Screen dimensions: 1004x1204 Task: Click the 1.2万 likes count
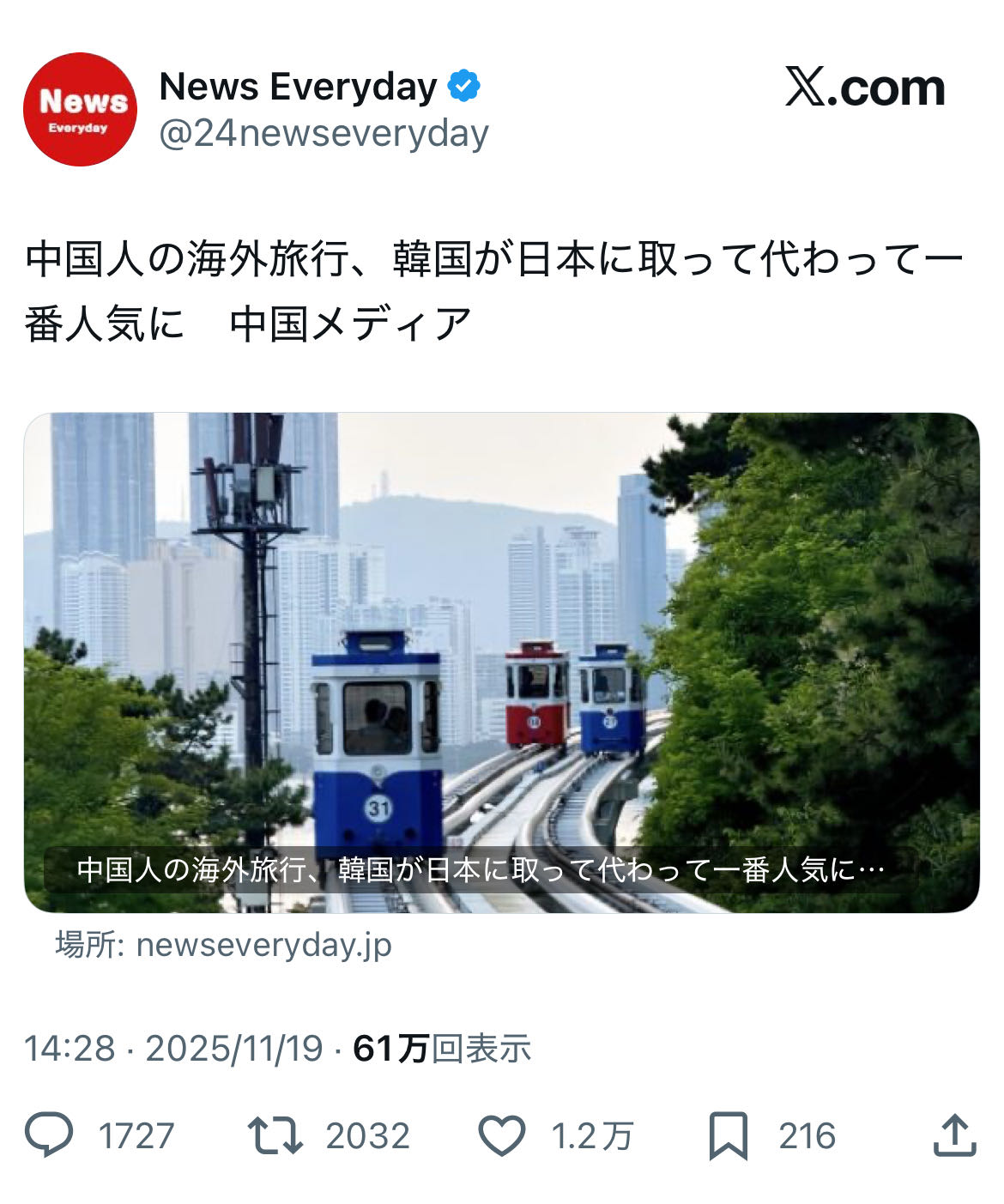click(x=592, y=1136)
